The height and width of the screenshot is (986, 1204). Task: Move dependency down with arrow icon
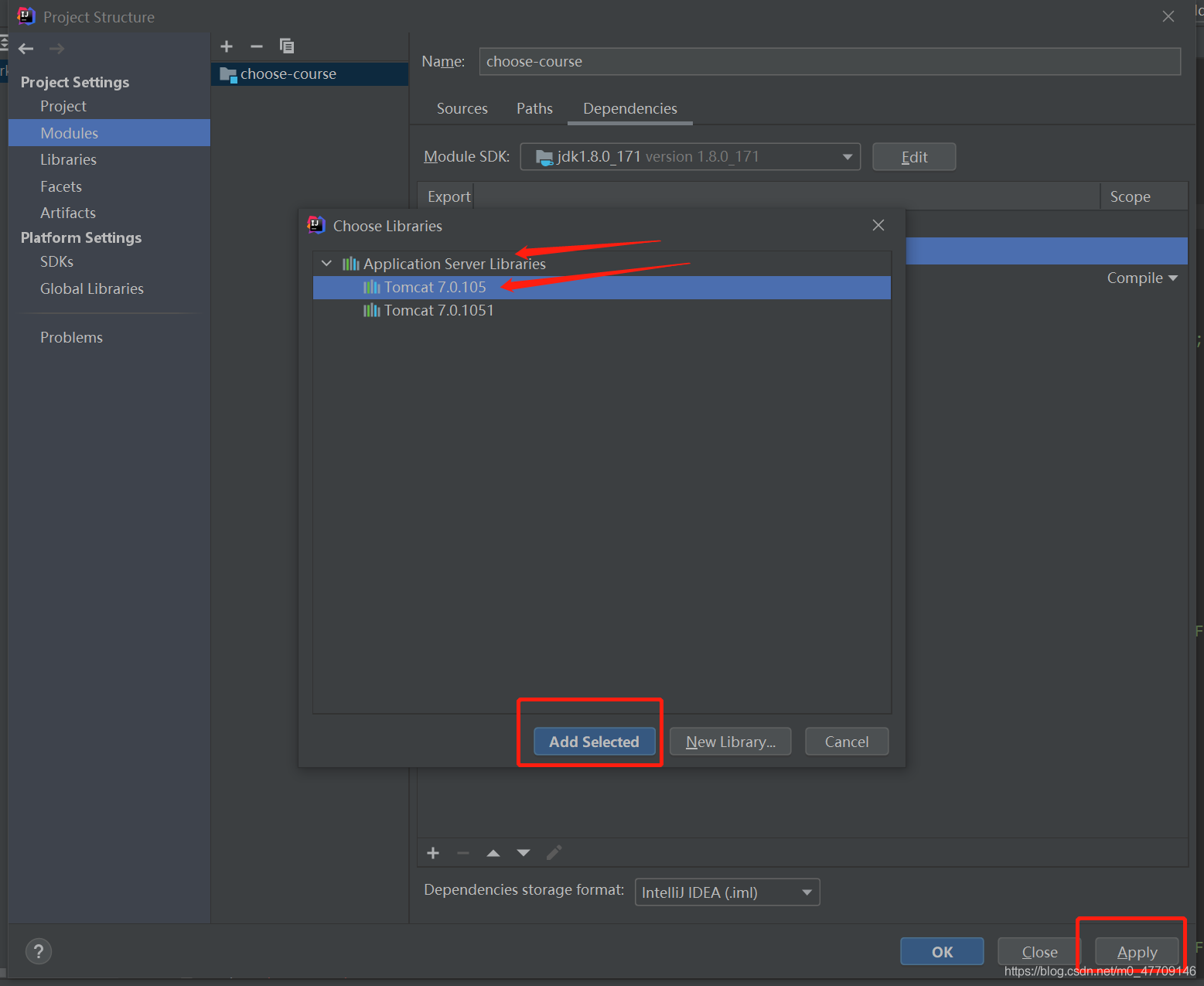click(524, 853)
